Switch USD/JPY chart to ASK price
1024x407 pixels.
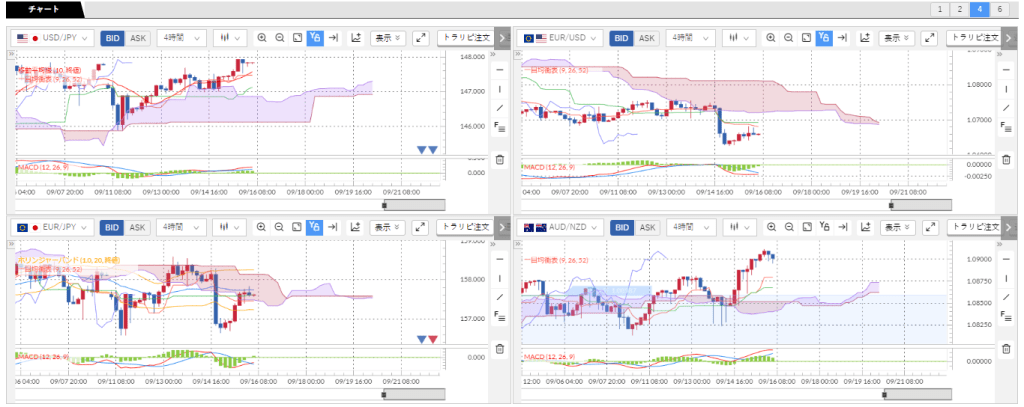tap(137, 38)
